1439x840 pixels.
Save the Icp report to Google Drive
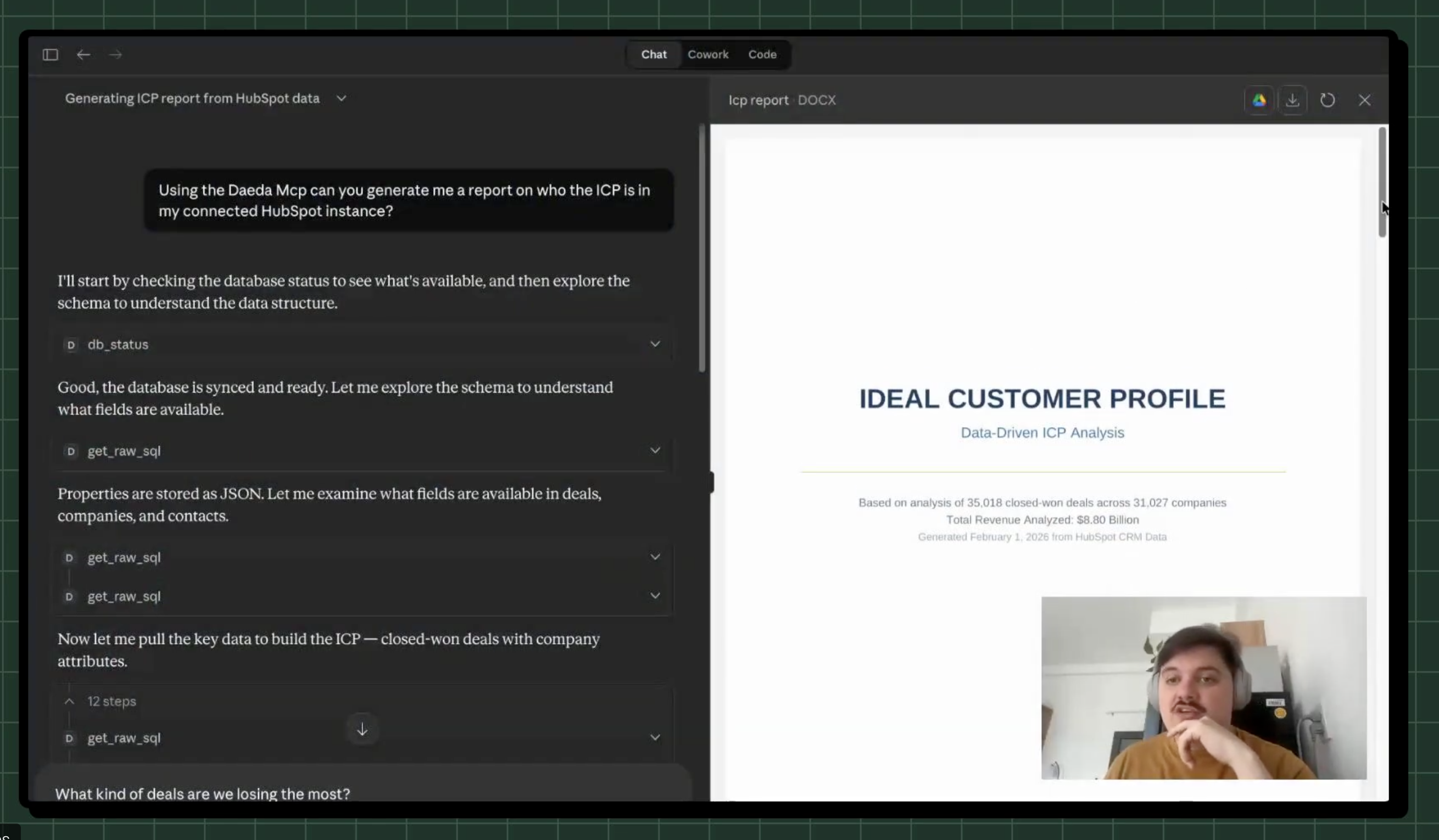tap(1260, 100)
